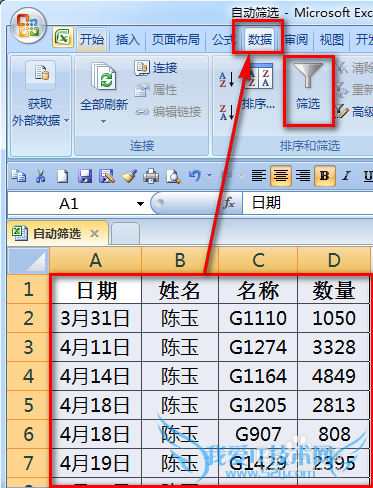
Task: Select column C header
Action: pyautogui.click(x=258, y=260)
